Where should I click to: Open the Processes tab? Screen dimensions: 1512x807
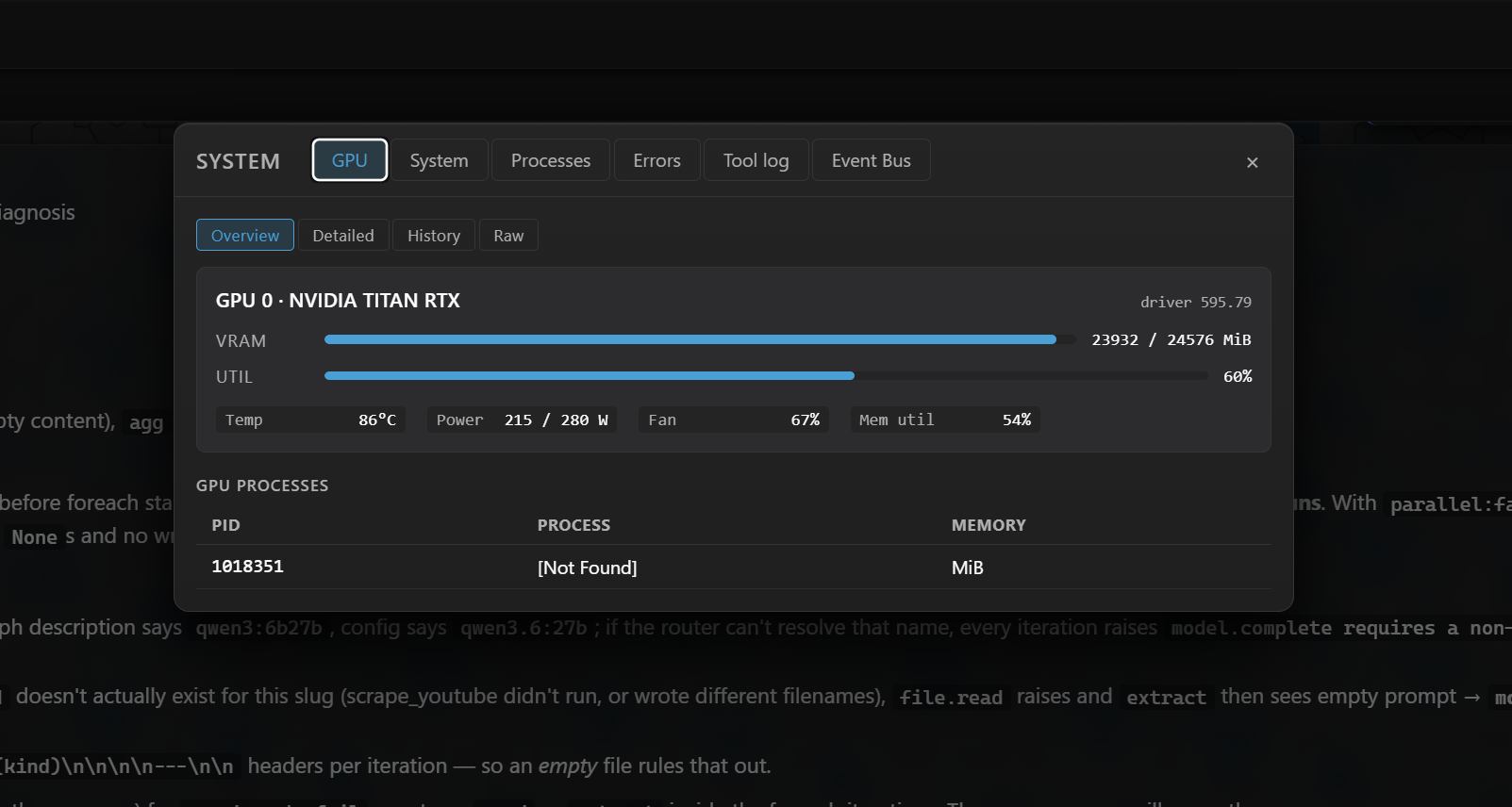coord(551,160)
